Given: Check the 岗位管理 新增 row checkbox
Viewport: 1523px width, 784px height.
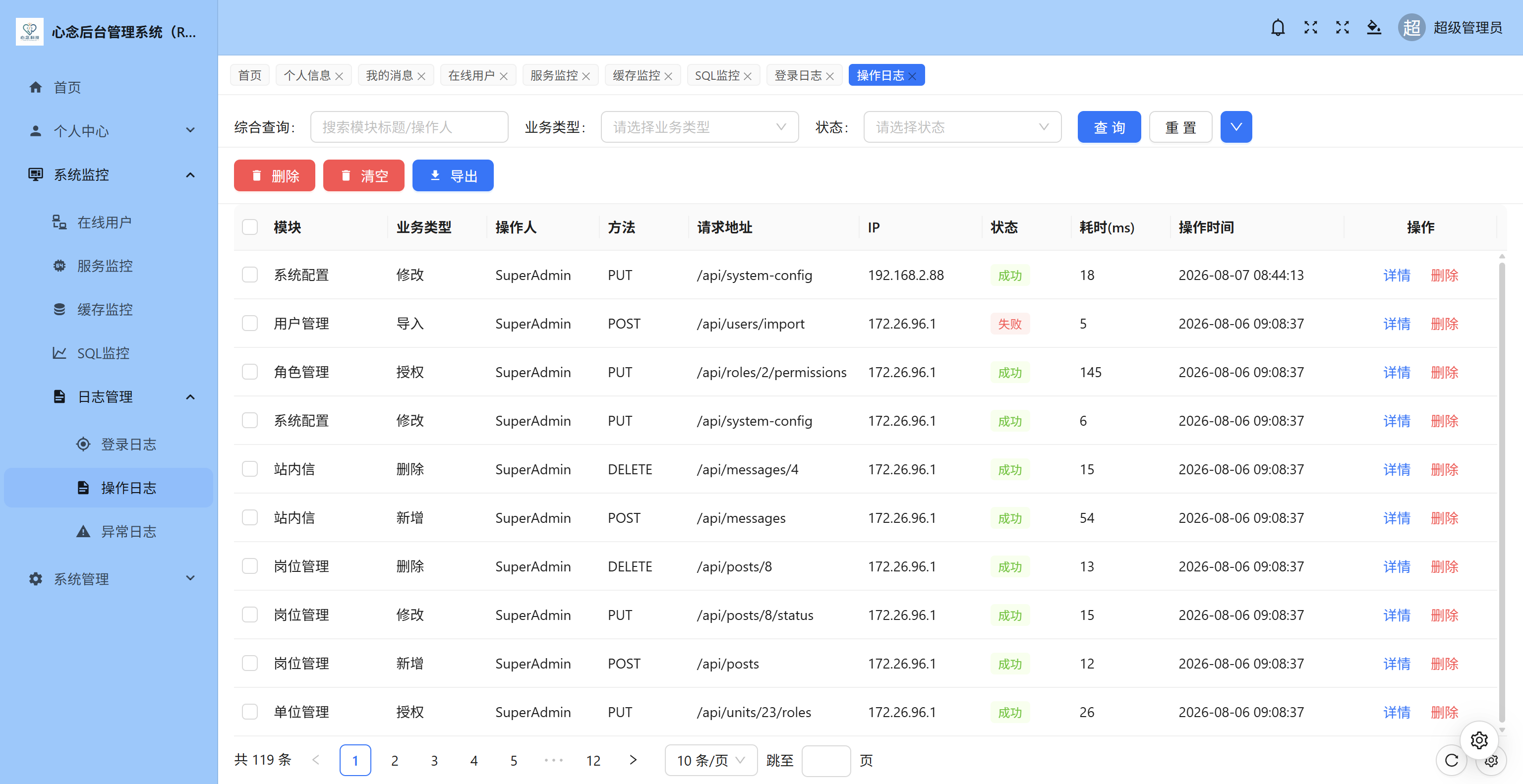Looking at the screenshot, I should pyautogui.click(x=249, y=664).
